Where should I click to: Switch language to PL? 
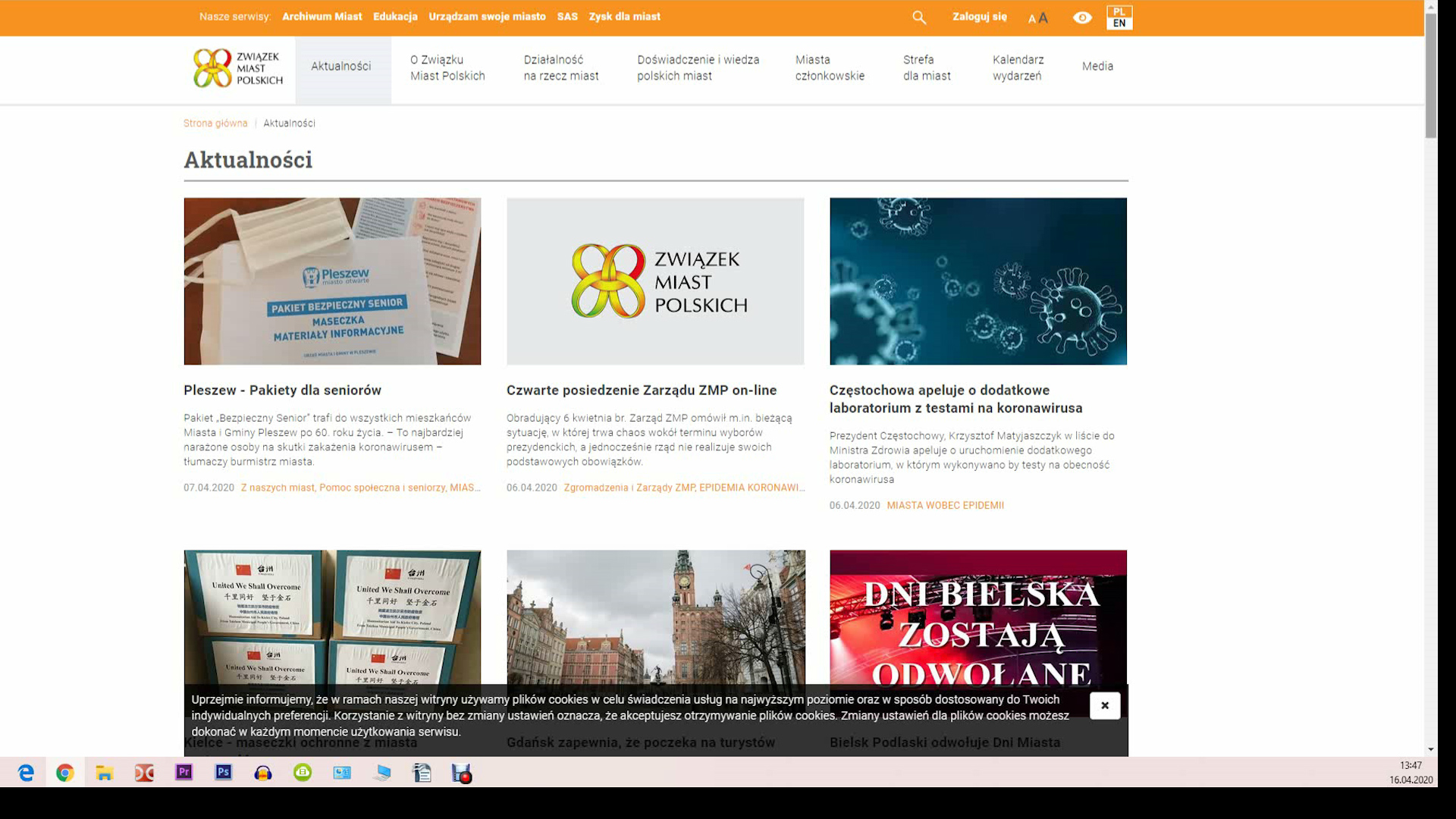(x=1119, y=11)
